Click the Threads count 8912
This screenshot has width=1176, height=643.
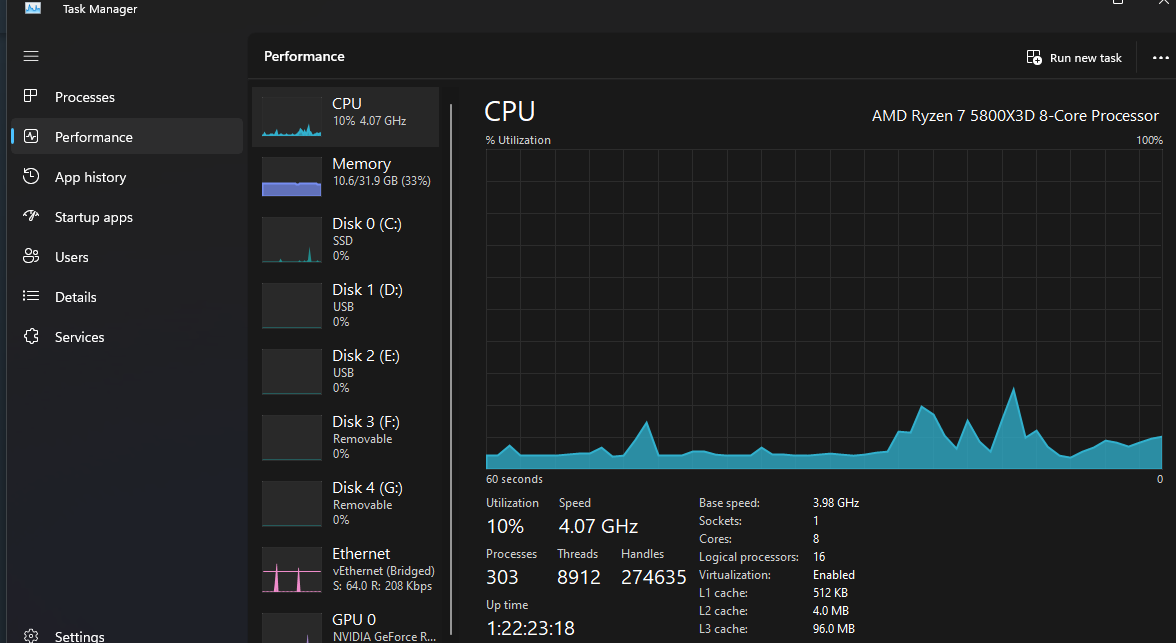coord(578,577)
